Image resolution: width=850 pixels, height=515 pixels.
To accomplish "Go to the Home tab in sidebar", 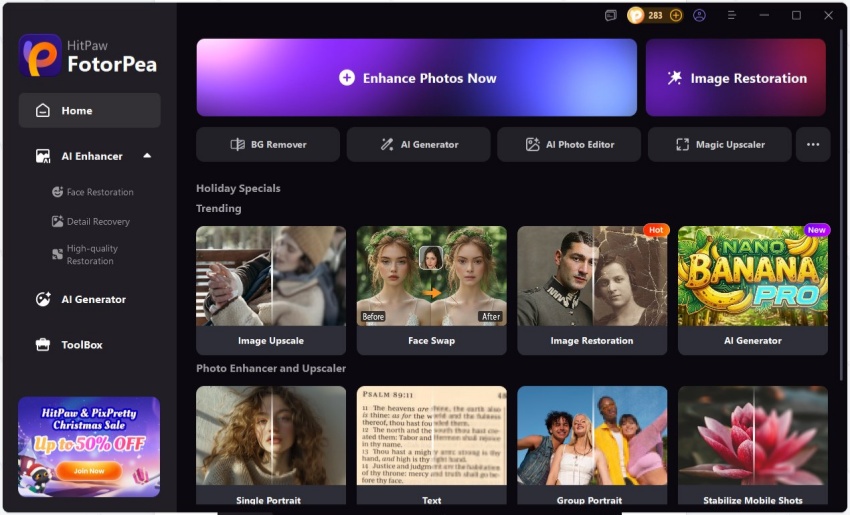I will [x=89, y=111].
